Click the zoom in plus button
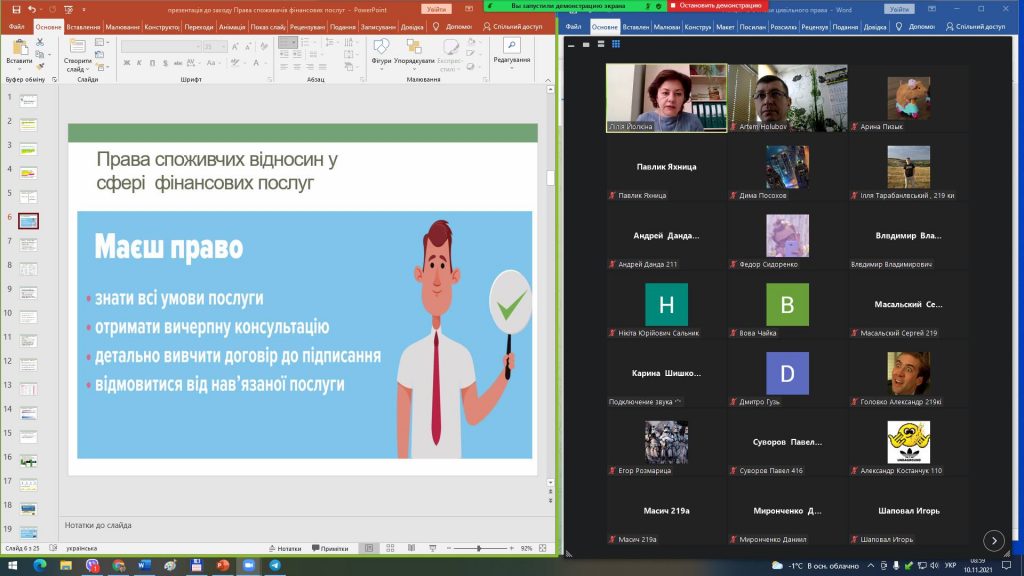This screenshot has width=1024, height=576. point(511,549)
